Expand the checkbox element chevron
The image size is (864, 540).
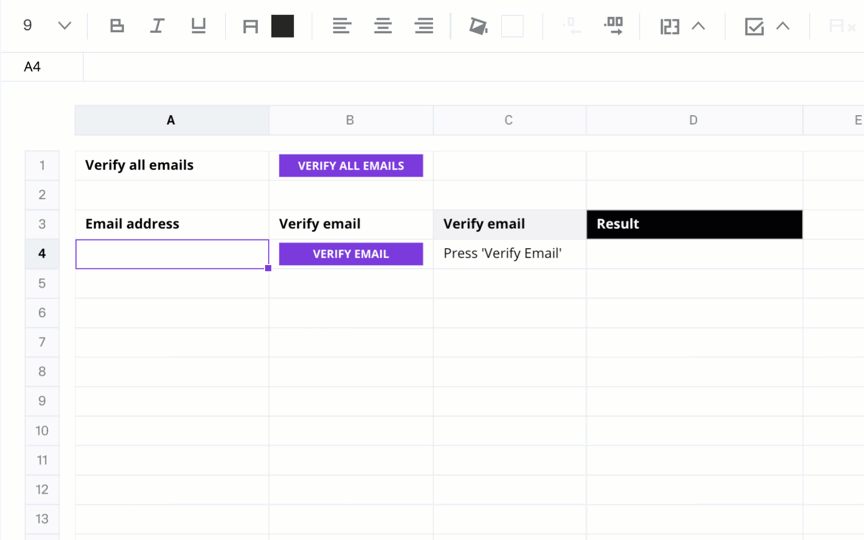(x=783, y=26)
